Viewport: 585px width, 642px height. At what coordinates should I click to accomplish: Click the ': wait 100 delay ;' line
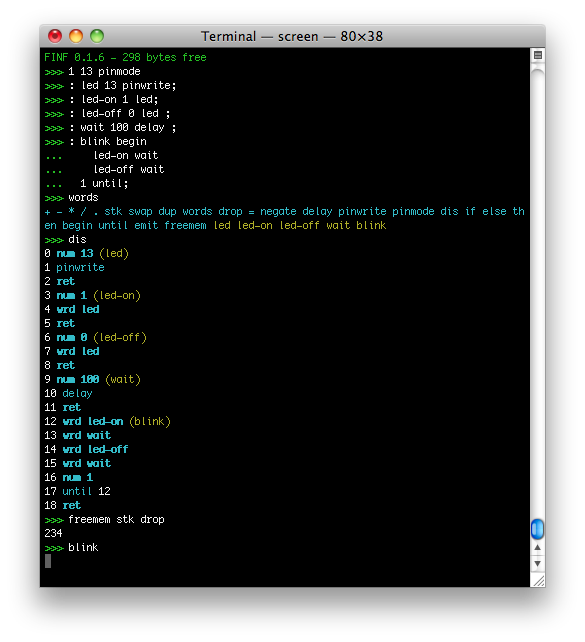110,127
